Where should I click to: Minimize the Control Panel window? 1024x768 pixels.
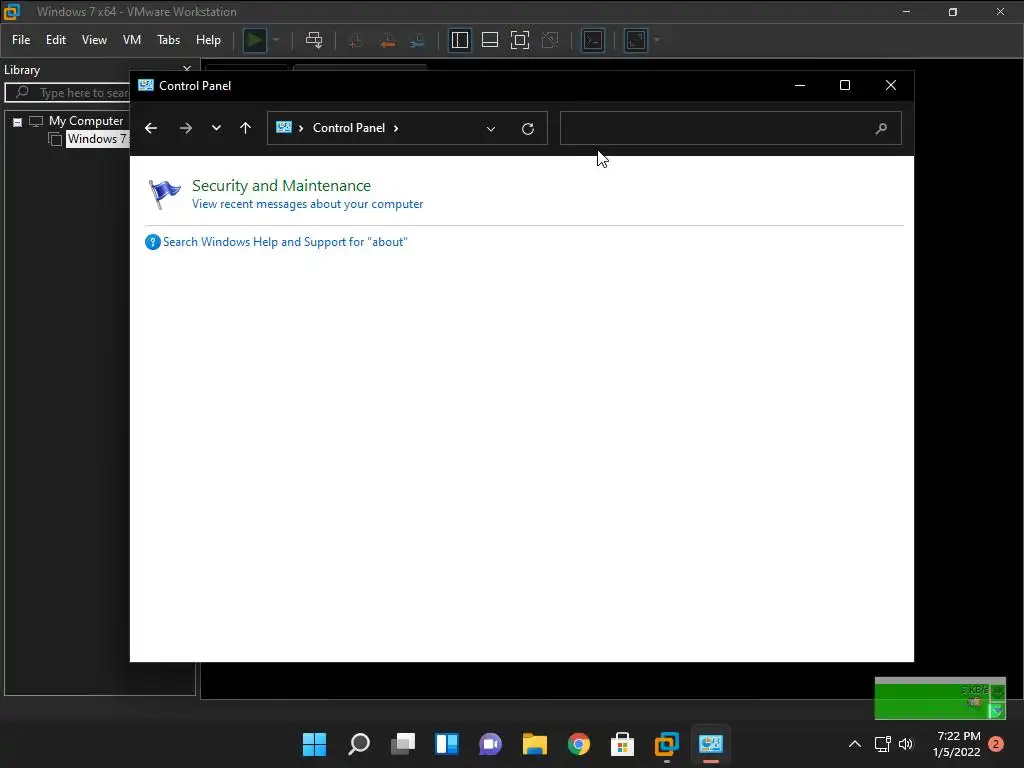(x=799, y=86)
